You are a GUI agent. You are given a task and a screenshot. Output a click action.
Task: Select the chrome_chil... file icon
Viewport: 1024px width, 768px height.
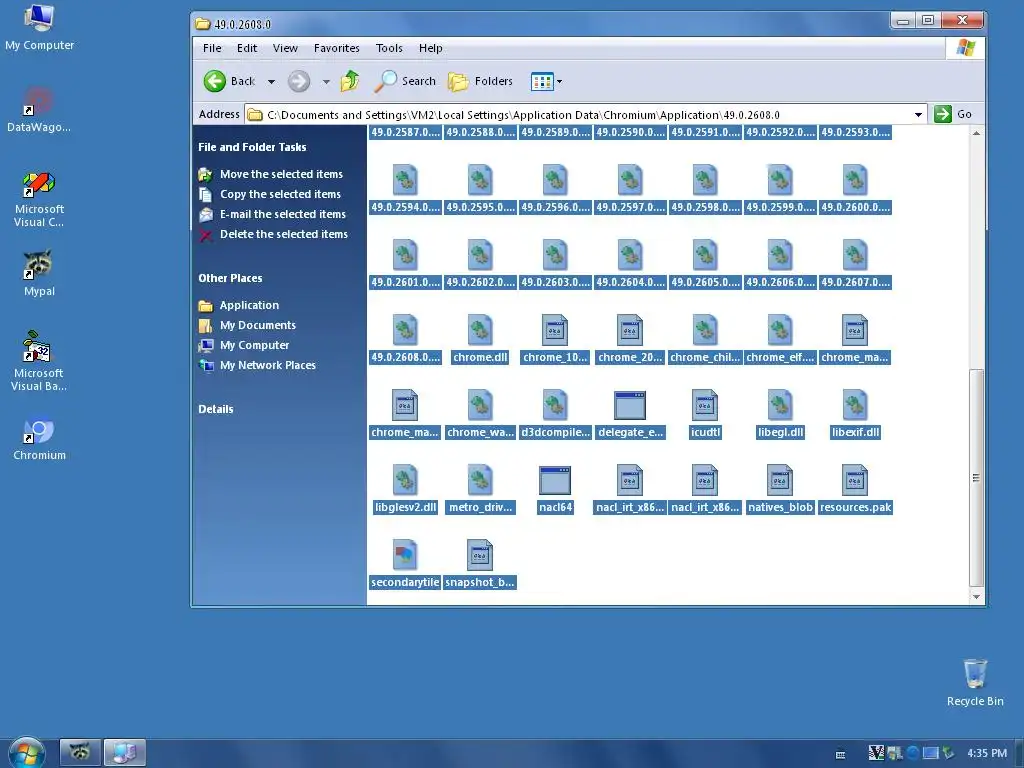705,330
